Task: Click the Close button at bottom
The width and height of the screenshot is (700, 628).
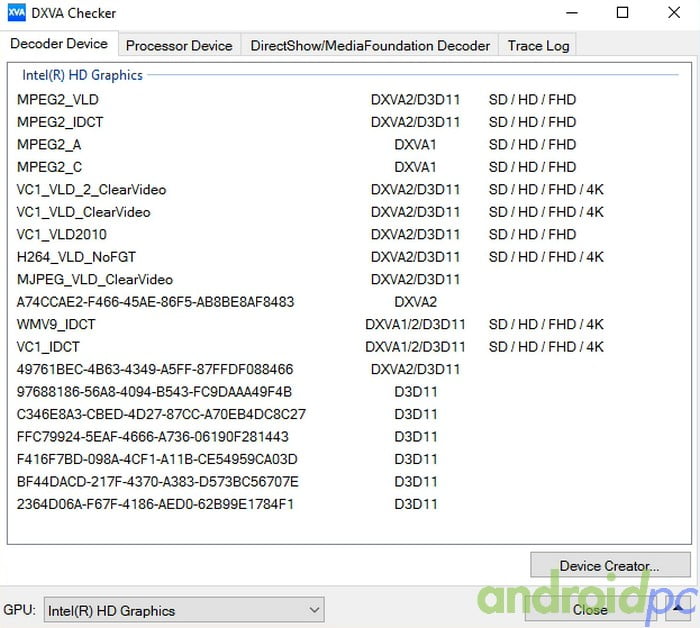Action: (x=590, y=610)
